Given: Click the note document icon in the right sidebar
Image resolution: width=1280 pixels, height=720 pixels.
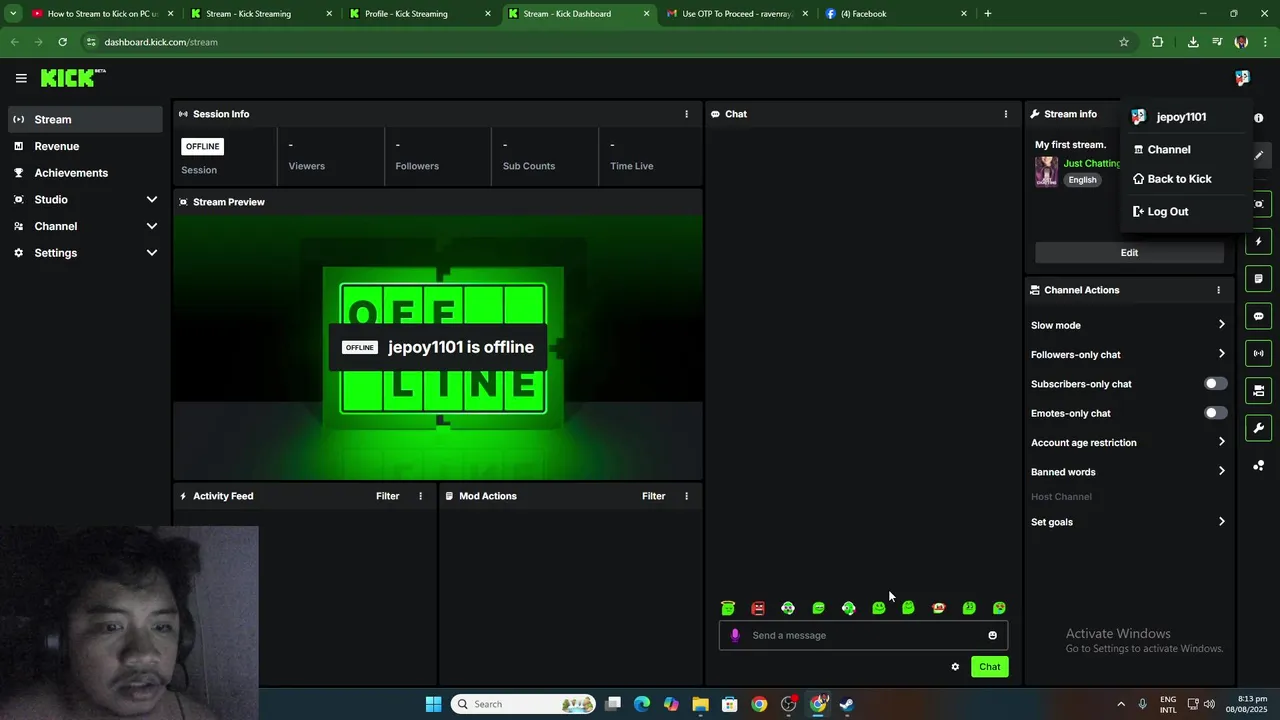Looking at the screenshot, I should click(1258, 279).
